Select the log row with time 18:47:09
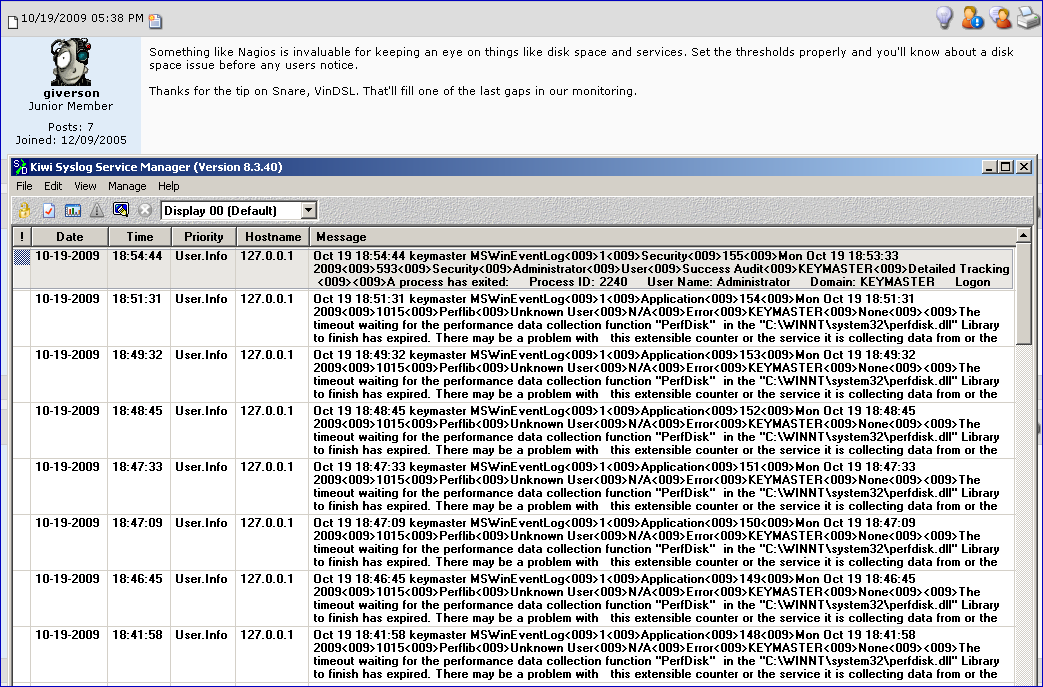The height and width of the screenshot is (687, 1043). pyautogui.click(x=514, y=541)
